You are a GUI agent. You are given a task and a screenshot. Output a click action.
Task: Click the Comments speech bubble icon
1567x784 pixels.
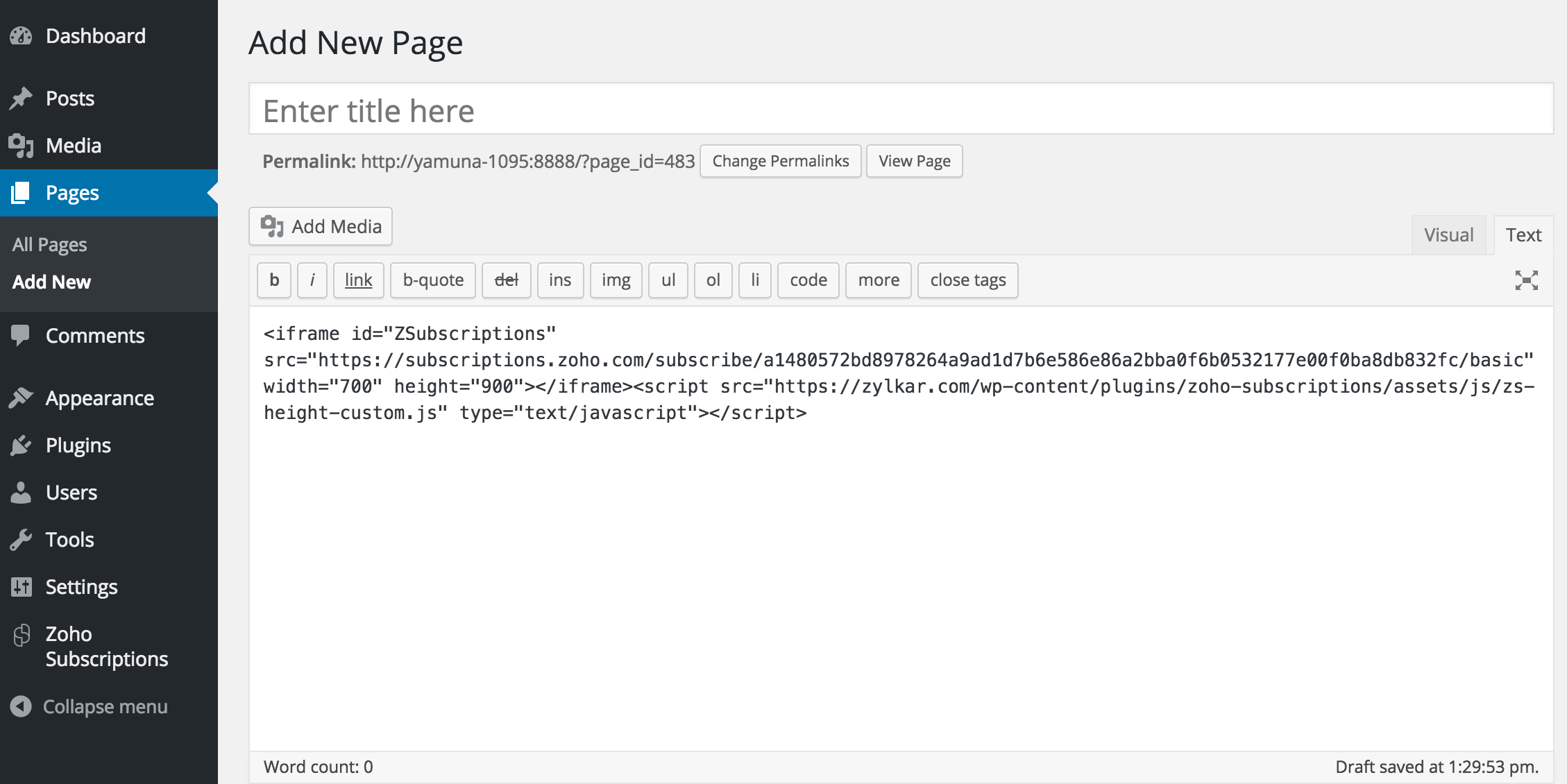21,336
